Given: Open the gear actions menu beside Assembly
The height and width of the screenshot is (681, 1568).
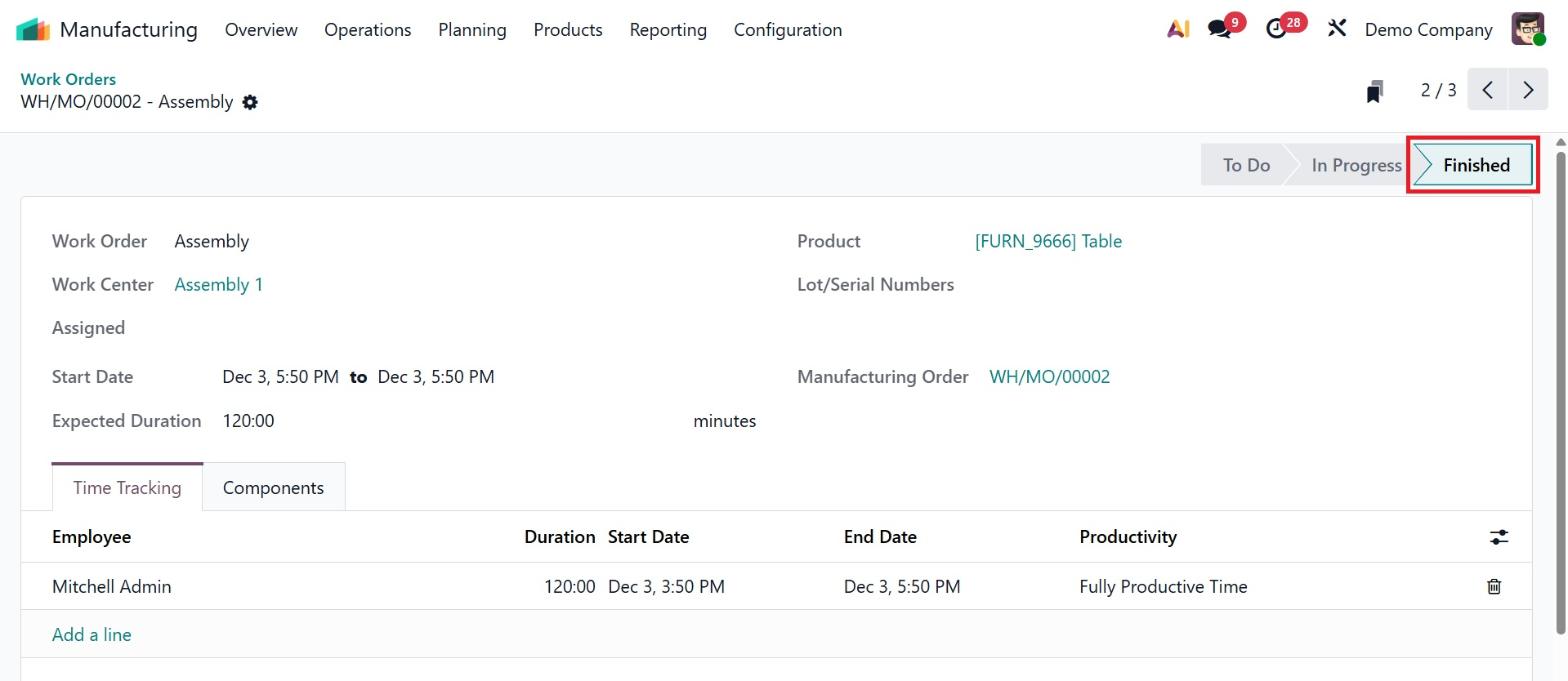Looking at the screenshot, I should (x=250, y=102).
